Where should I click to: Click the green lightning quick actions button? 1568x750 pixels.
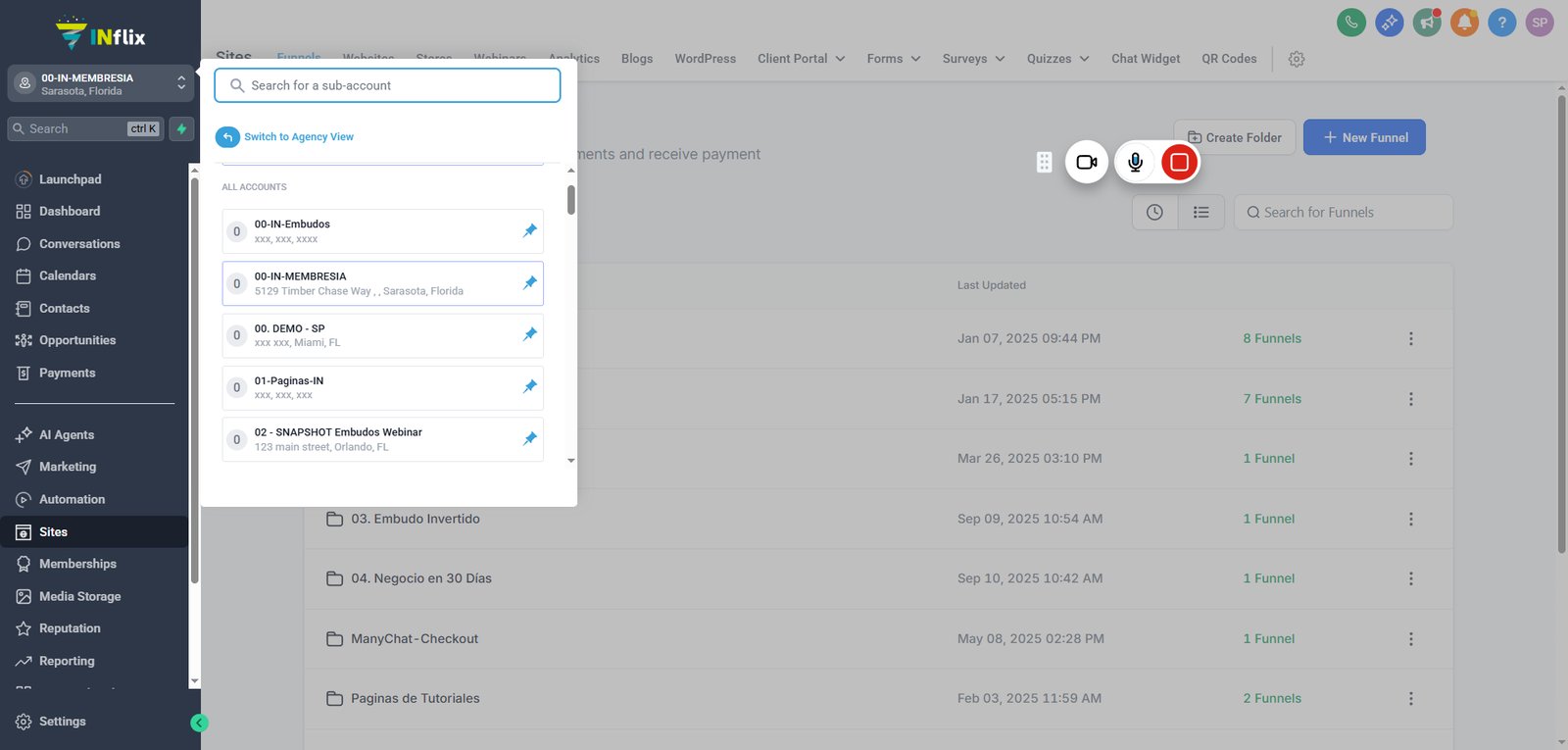click(x=181, y=128)
